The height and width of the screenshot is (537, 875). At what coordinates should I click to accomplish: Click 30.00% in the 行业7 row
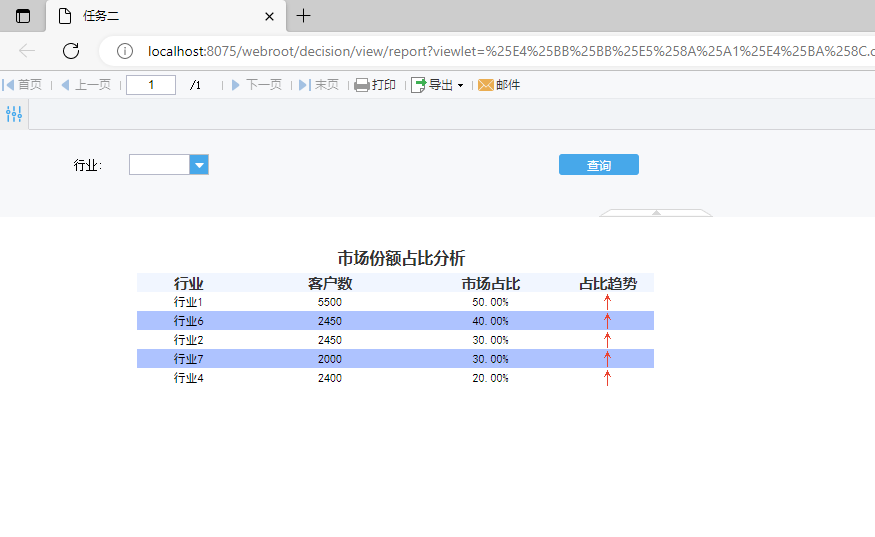point(491,359)
